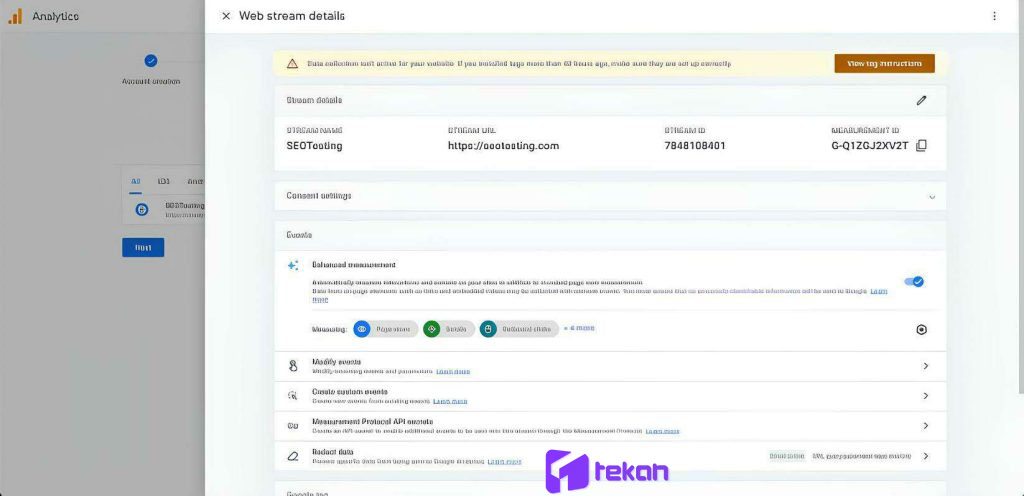Click the Modify events icon
This screenshot has height=496, width=1024.
coord(293,366)
